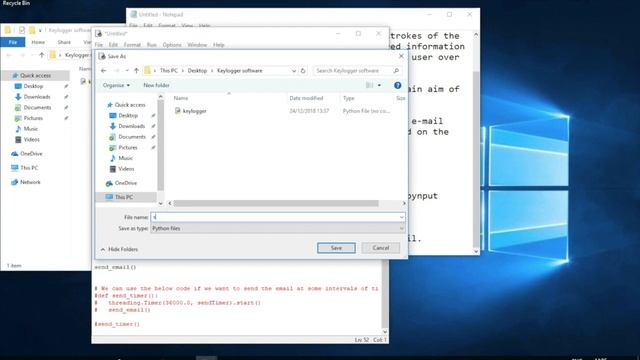
Task: Open the Run menu in IDLE editor
Action: point(151,45)
